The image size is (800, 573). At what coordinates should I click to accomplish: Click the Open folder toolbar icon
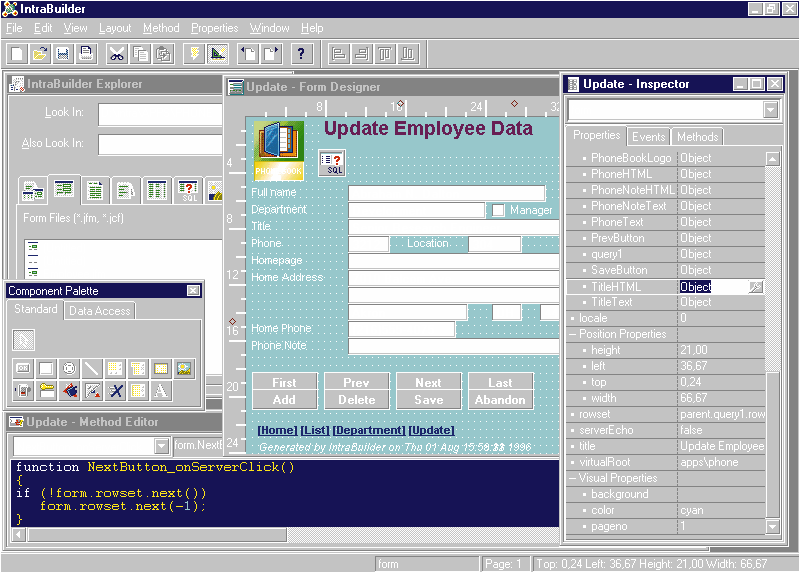click(40, 54)
